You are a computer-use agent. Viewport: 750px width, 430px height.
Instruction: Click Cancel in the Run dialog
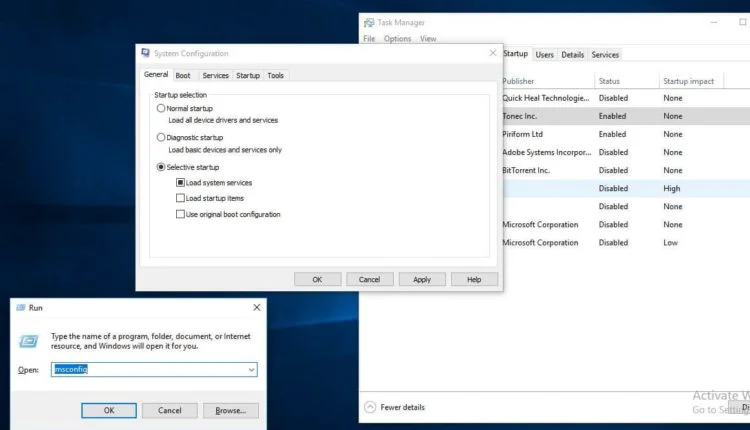click(170, 410)
